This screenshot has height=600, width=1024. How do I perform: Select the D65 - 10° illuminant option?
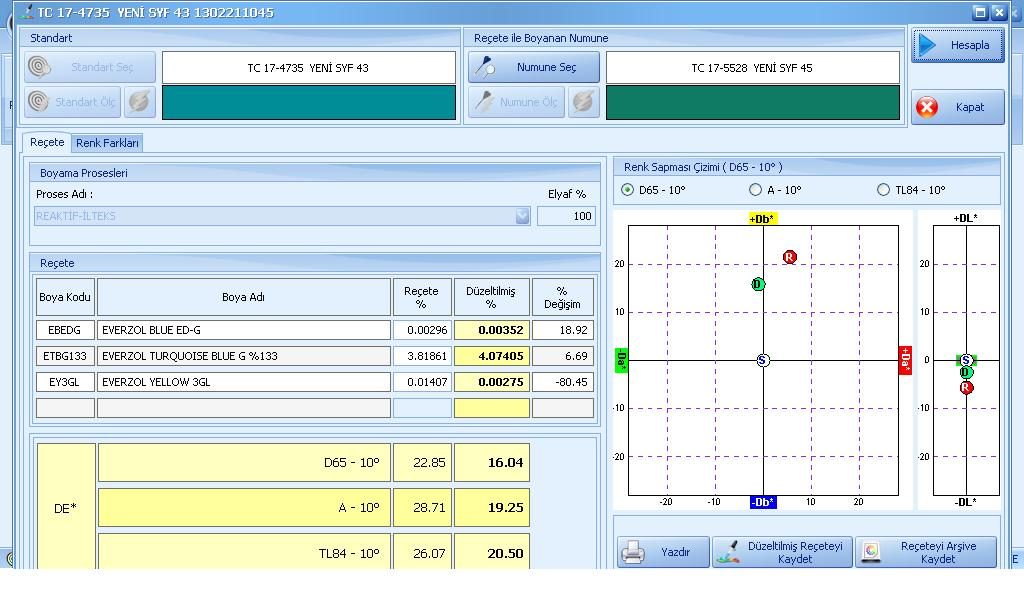click(x=628, y=190)
